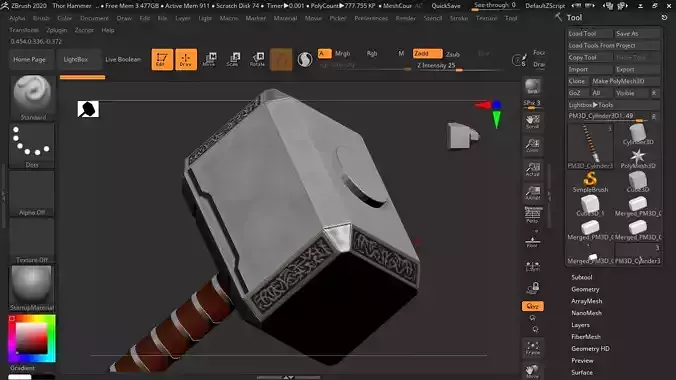Click Make PolyMesh3D button
Screen dimensions: 676x380
pos(625,81)
